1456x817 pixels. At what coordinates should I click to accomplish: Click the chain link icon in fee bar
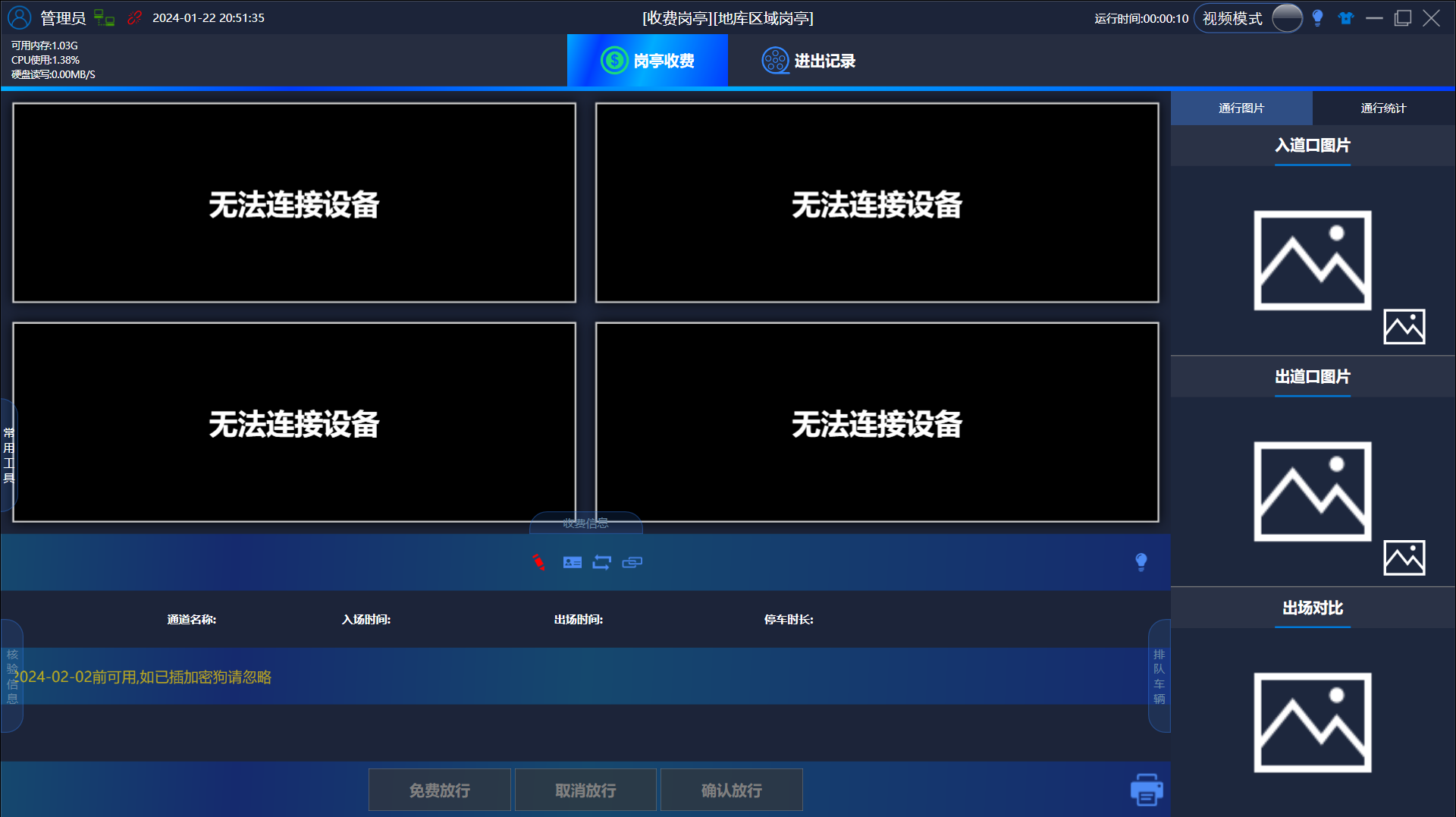tap(632, 562)
